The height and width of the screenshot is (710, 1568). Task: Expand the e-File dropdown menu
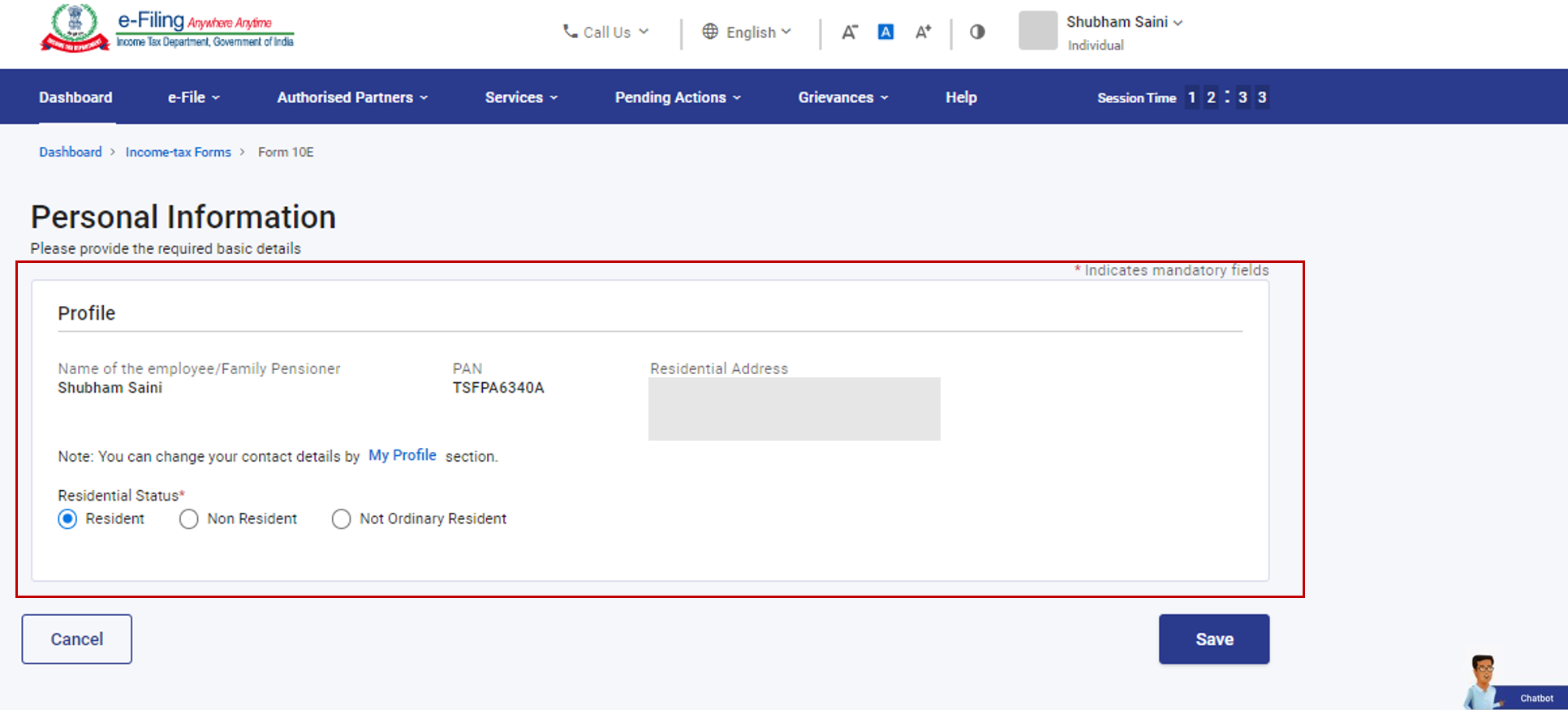click(193, 97)
